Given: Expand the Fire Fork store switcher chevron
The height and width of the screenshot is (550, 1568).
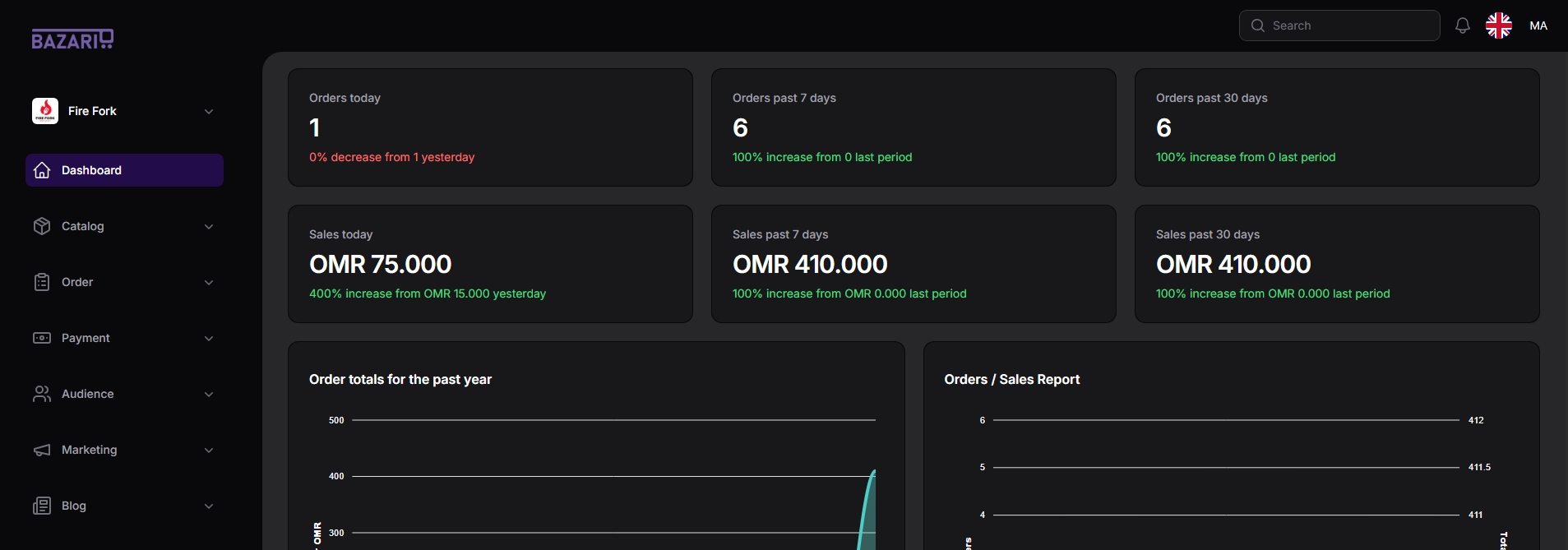Looking at the screenshot, I should pos(209,111).
